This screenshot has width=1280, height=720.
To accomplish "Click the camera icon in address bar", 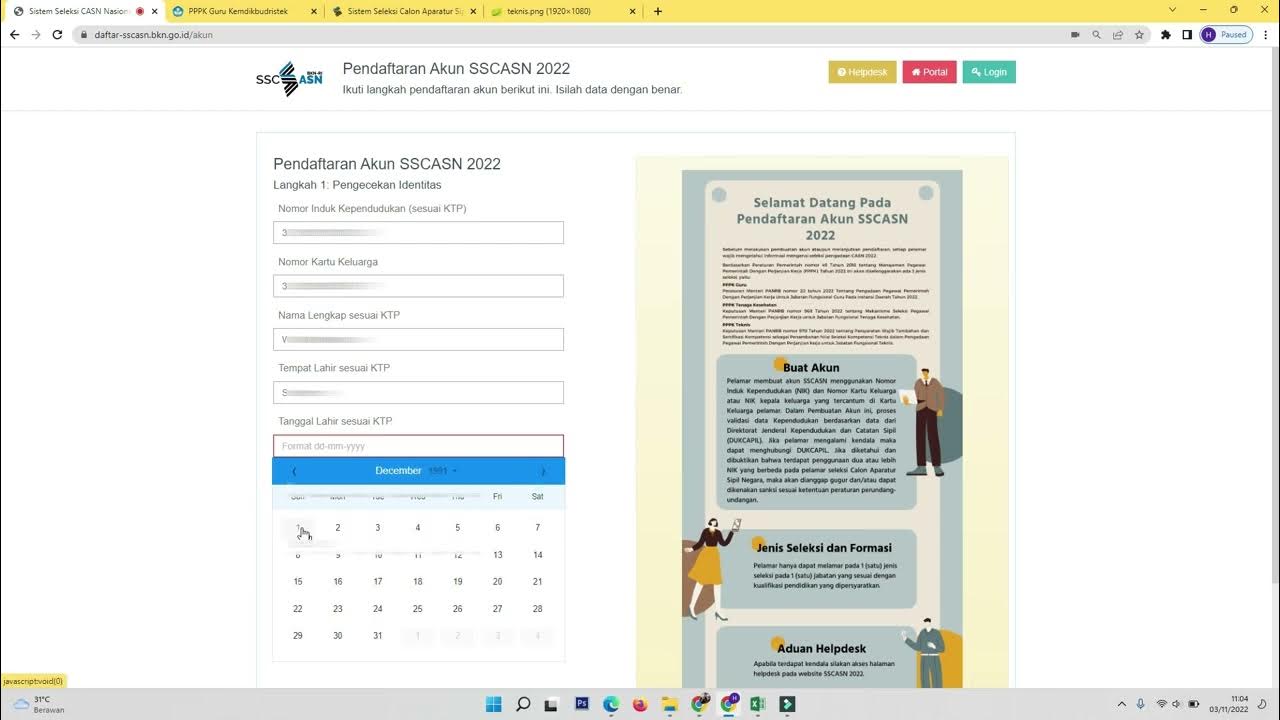I will coord(1075,34).
